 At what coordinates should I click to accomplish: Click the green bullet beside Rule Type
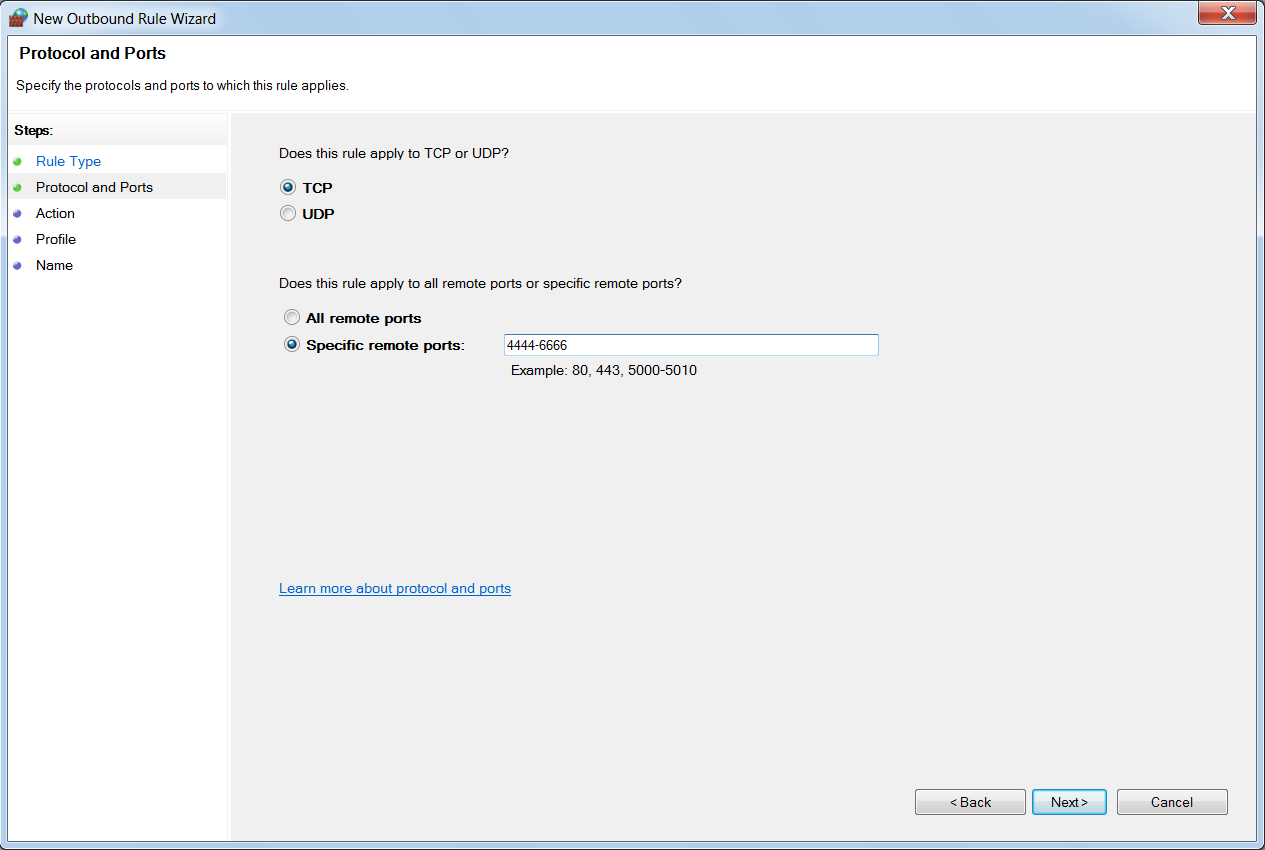(17, 161)
